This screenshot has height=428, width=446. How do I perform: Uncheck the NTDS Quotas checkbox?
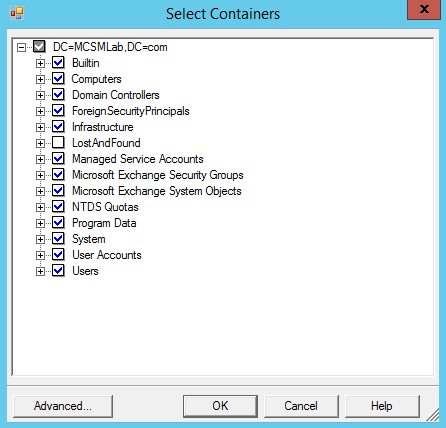click(58, 206)
